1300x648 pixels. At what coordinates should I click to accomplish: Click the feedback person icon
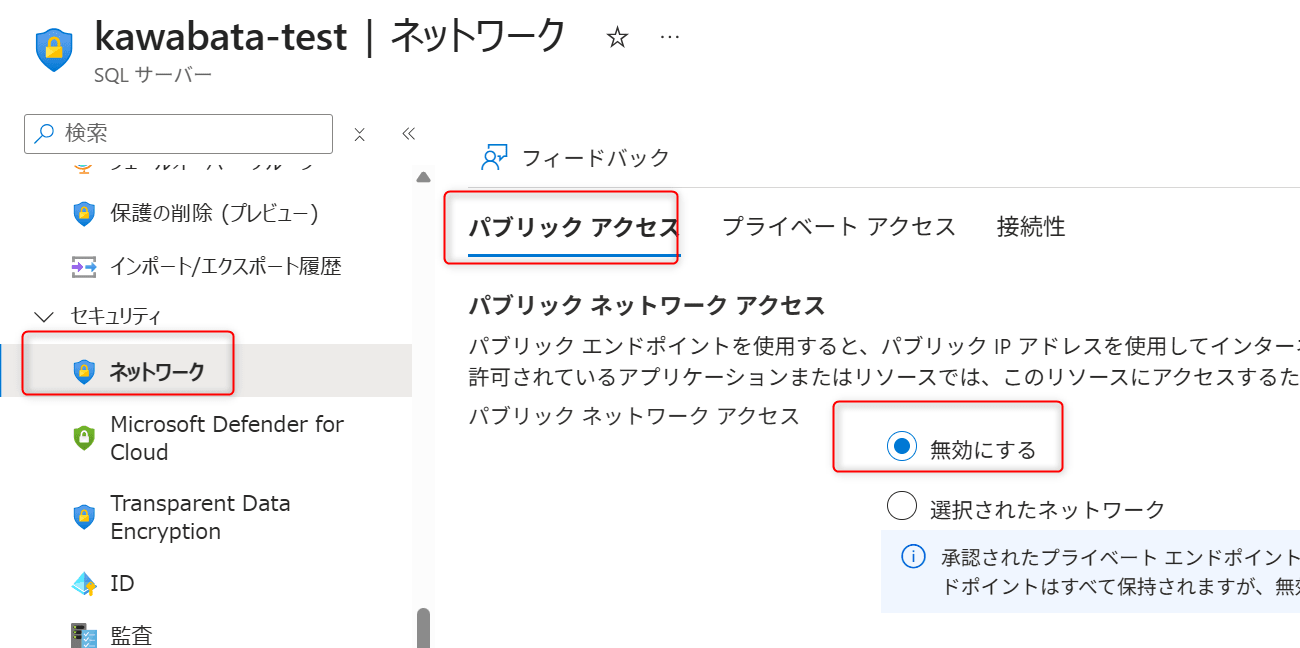495,157
